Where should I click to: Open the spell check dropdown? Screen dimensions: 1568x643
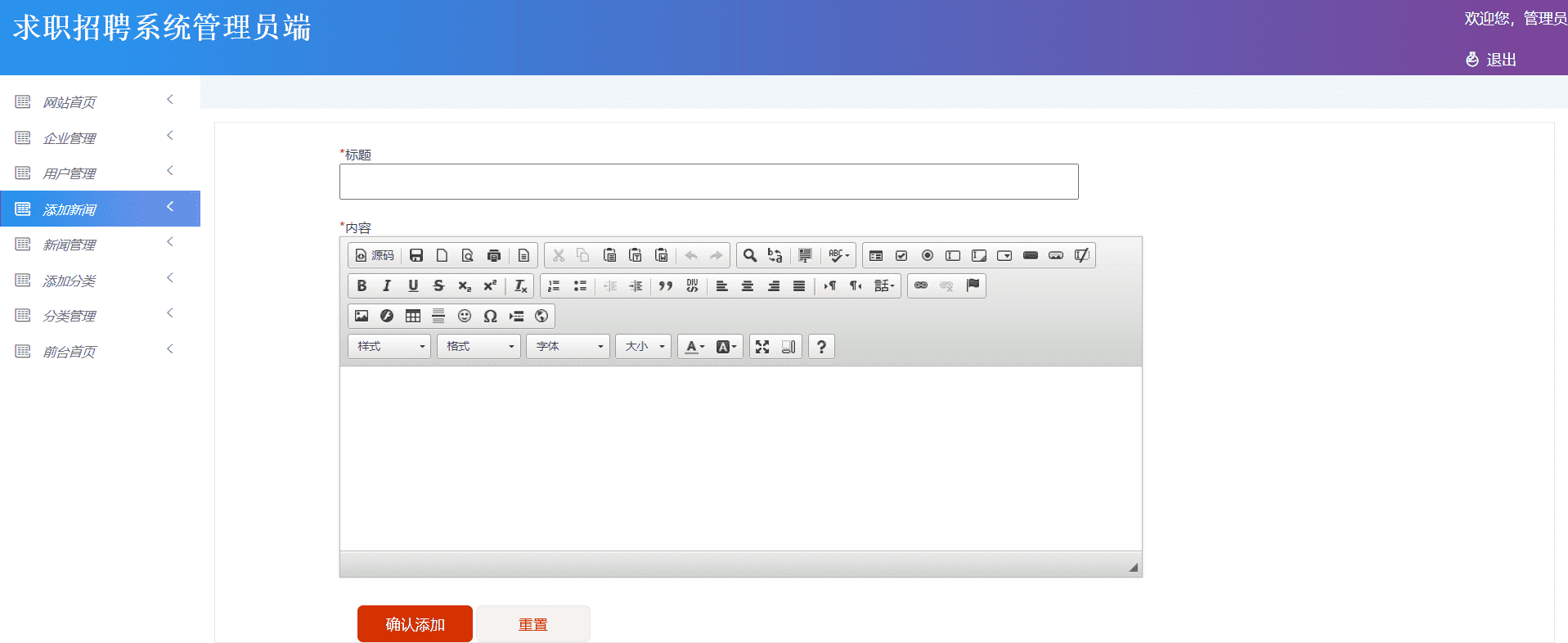click(x=838, y=255)
